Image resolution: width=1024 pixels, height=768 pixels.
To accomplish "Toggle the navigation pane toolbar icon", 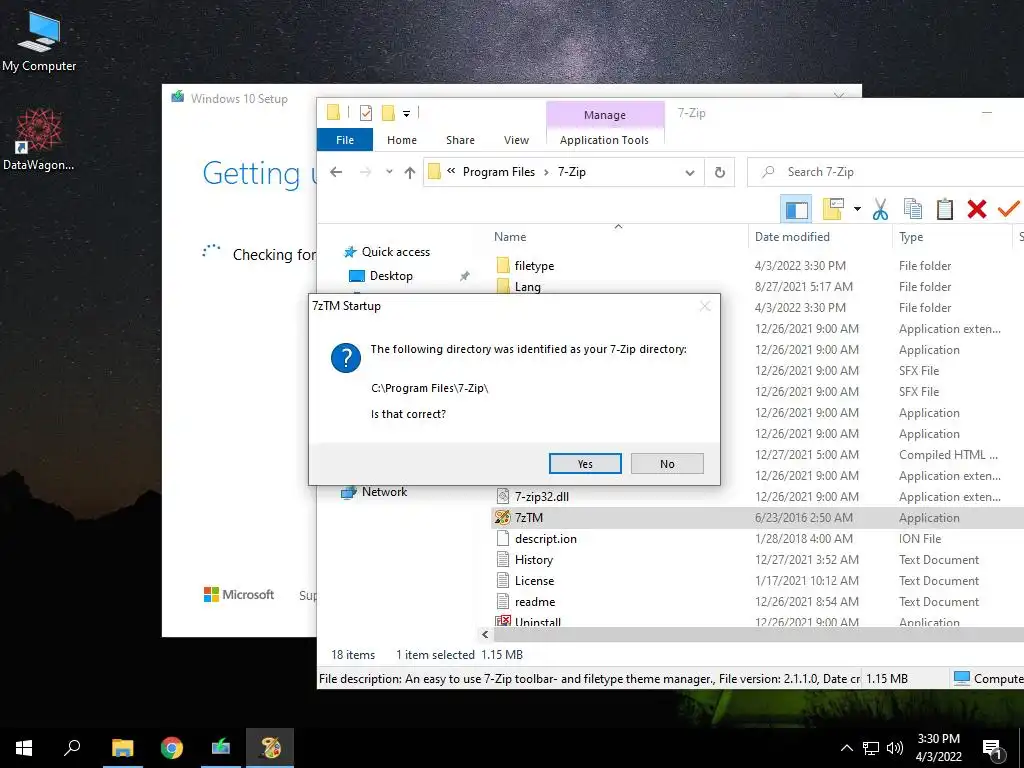I will 796,209.
